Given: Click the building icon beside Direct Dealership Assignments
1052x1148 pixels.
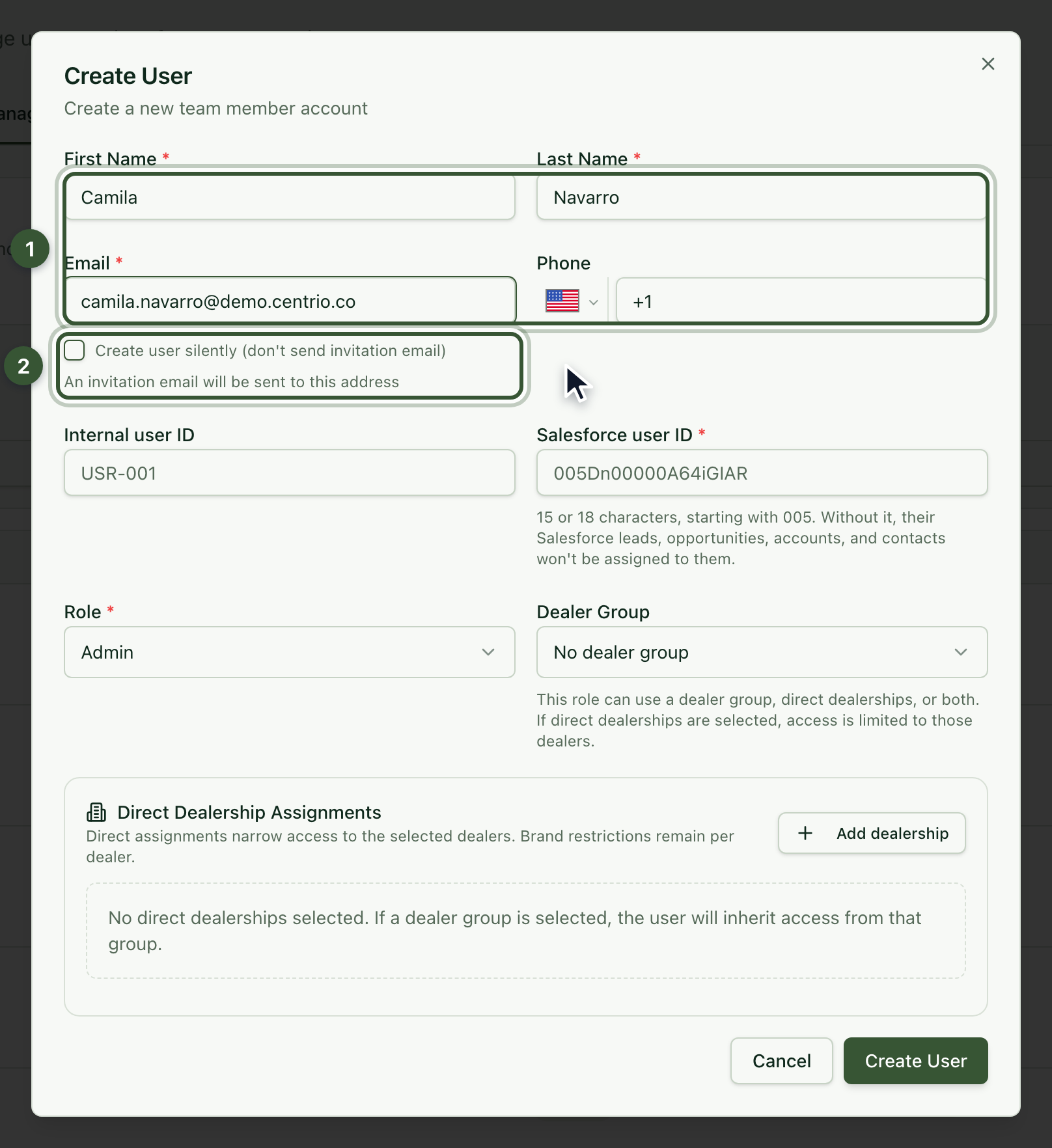Looking at the screenshot, I should point(96,812).
